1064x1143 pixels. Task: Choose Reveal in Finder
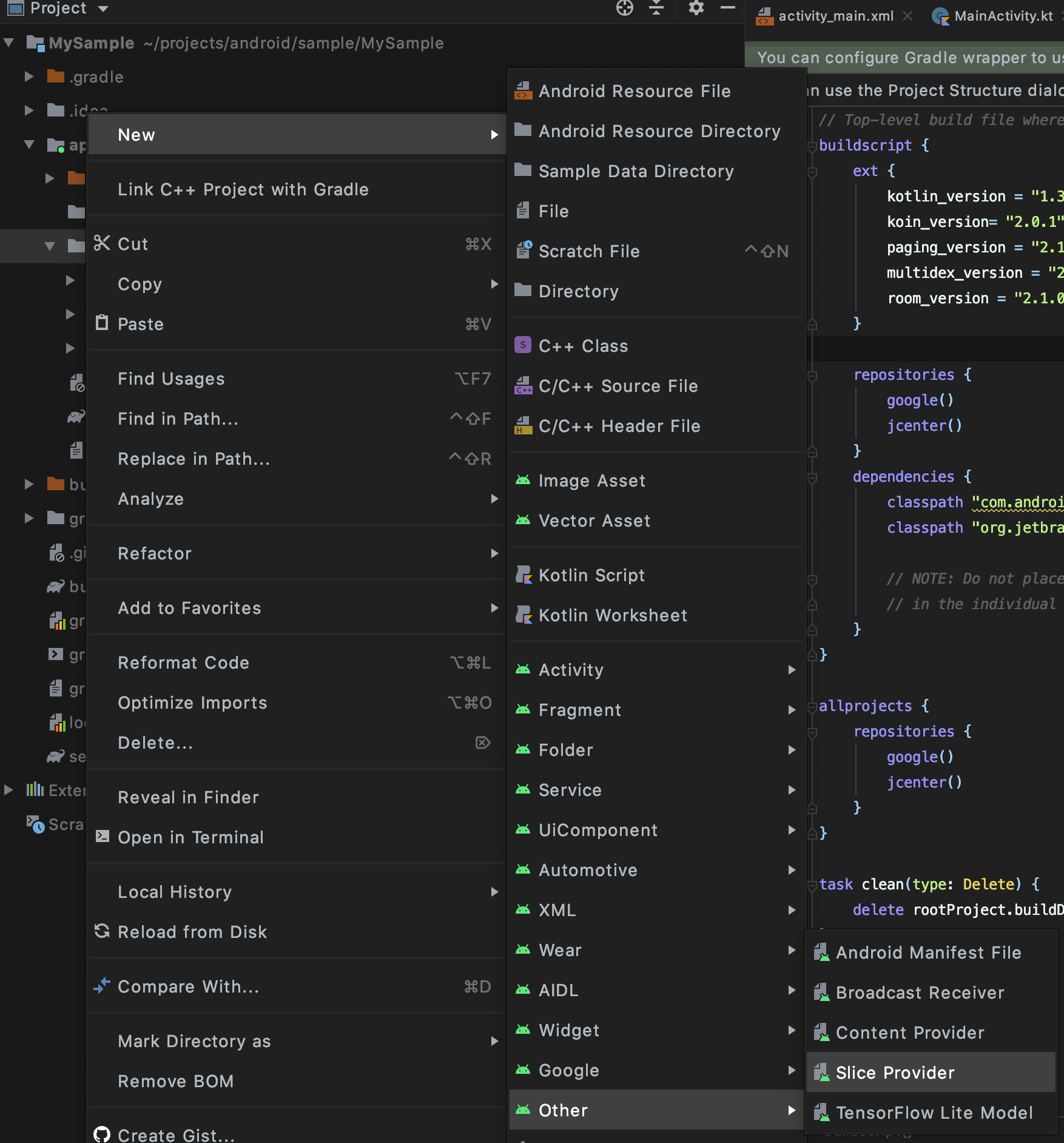click(x=298, y=797)
